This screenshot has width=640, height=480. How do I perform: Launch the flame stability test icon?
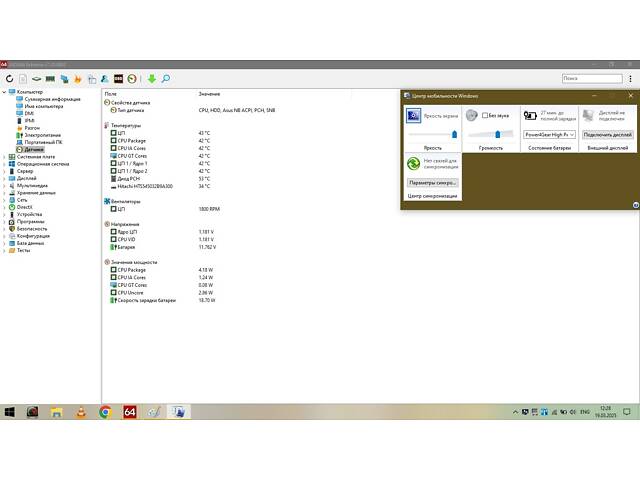78,79
